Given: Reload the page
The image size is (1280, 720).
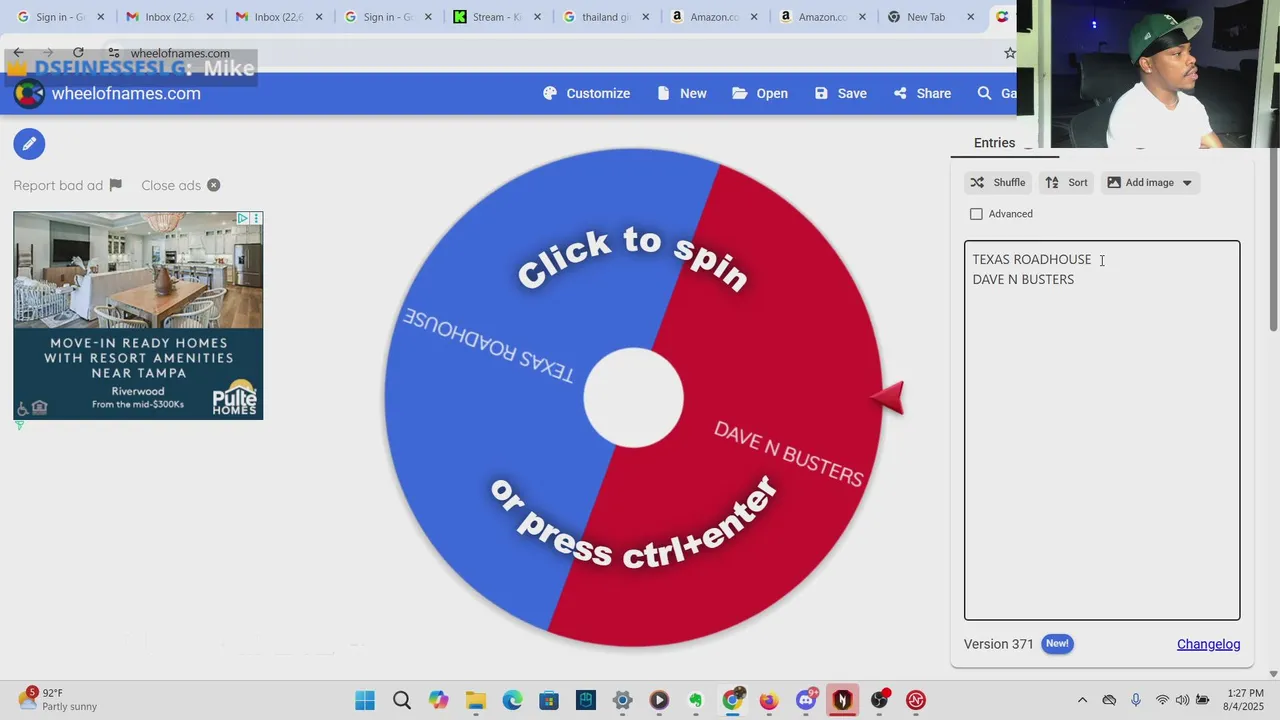Looking at the screenshot, I should (78, 52).
